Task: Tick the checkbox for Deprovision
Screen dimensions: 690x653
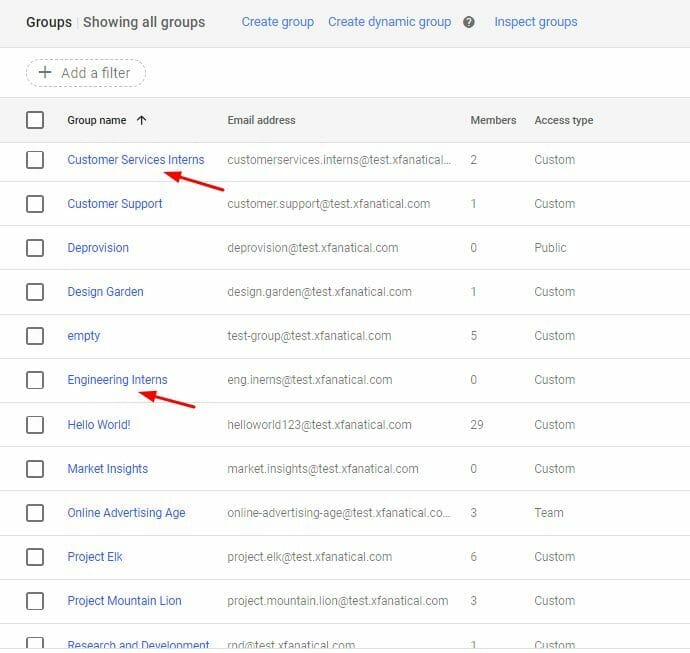Action: pos(35,248)
